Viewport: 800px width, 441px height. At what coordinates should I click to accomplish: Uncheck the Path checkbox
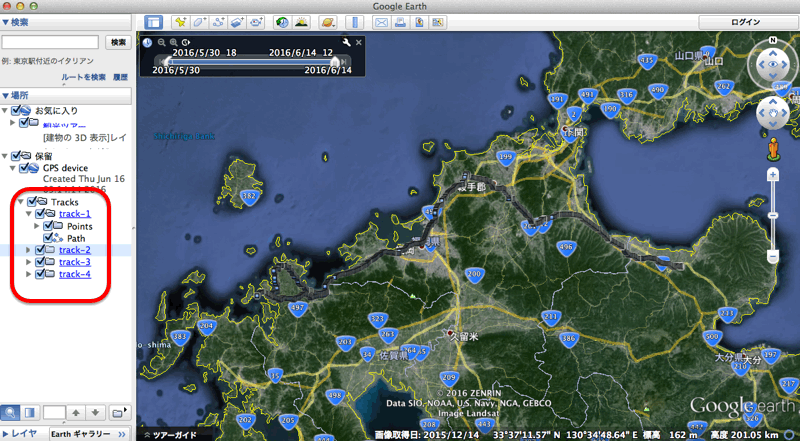pyautogui.click(x=48, y=238)
